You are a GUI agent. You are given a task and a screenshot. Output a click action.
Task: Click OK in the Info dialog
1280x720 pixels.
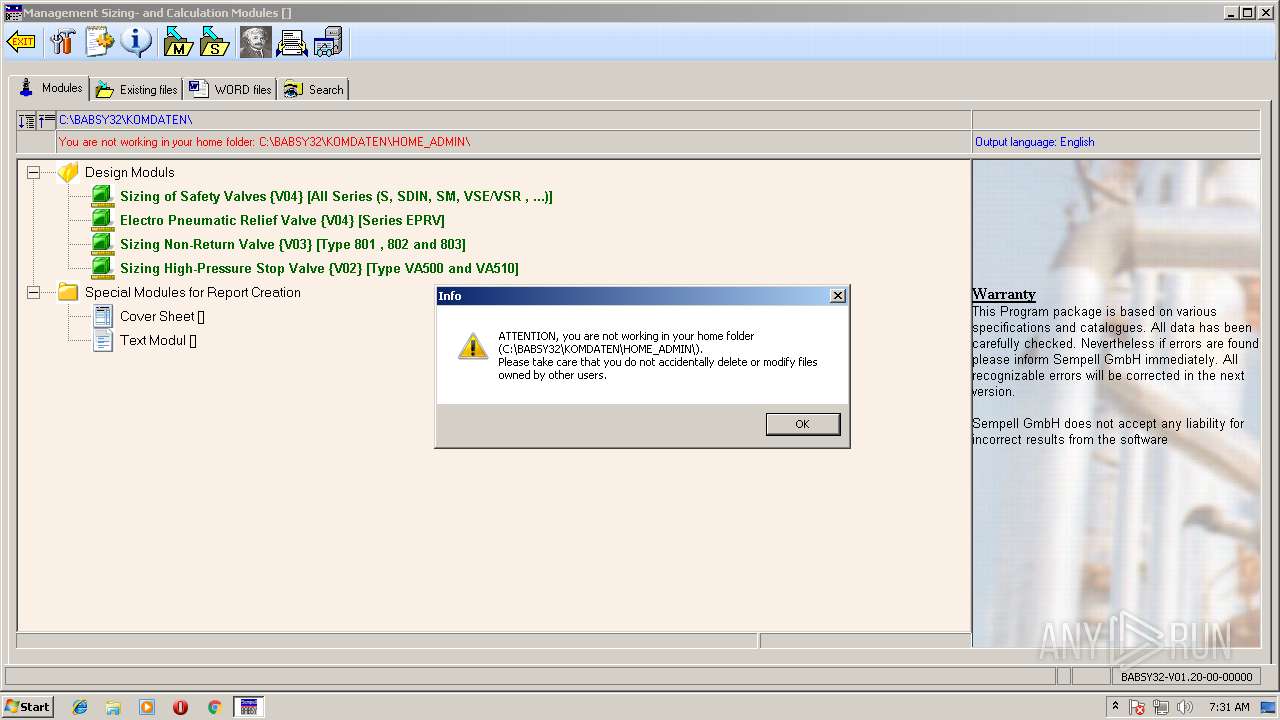point(802,424)
